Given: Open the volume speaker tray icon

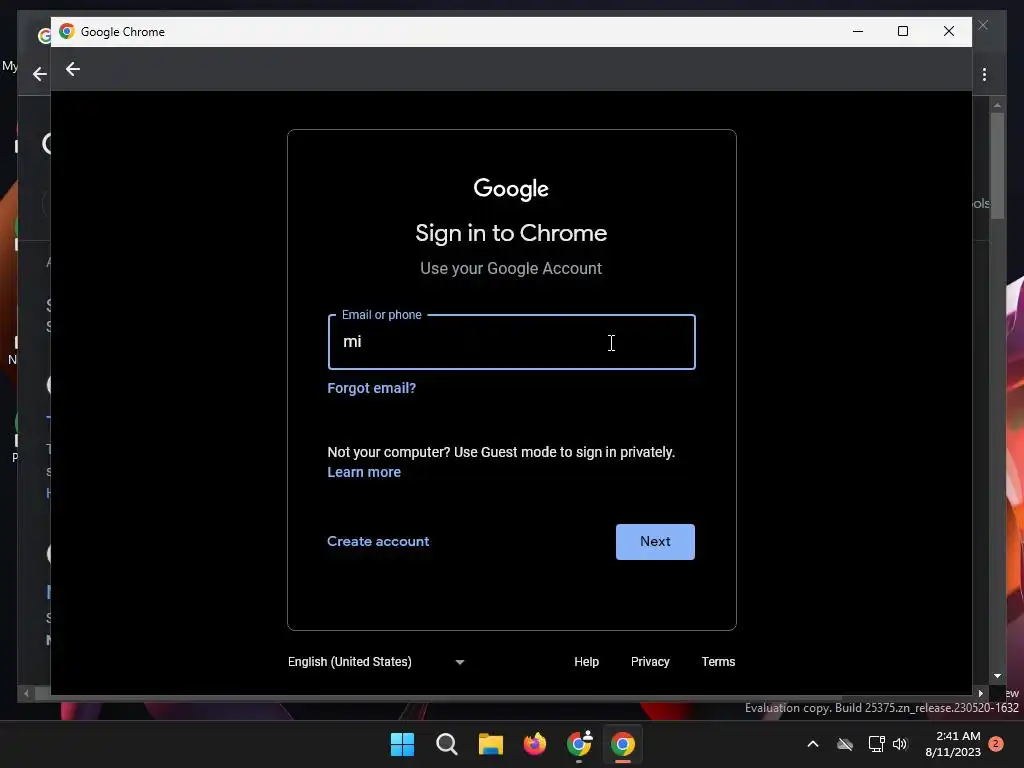Looking at the screenshot, I should tap(901, 744).
